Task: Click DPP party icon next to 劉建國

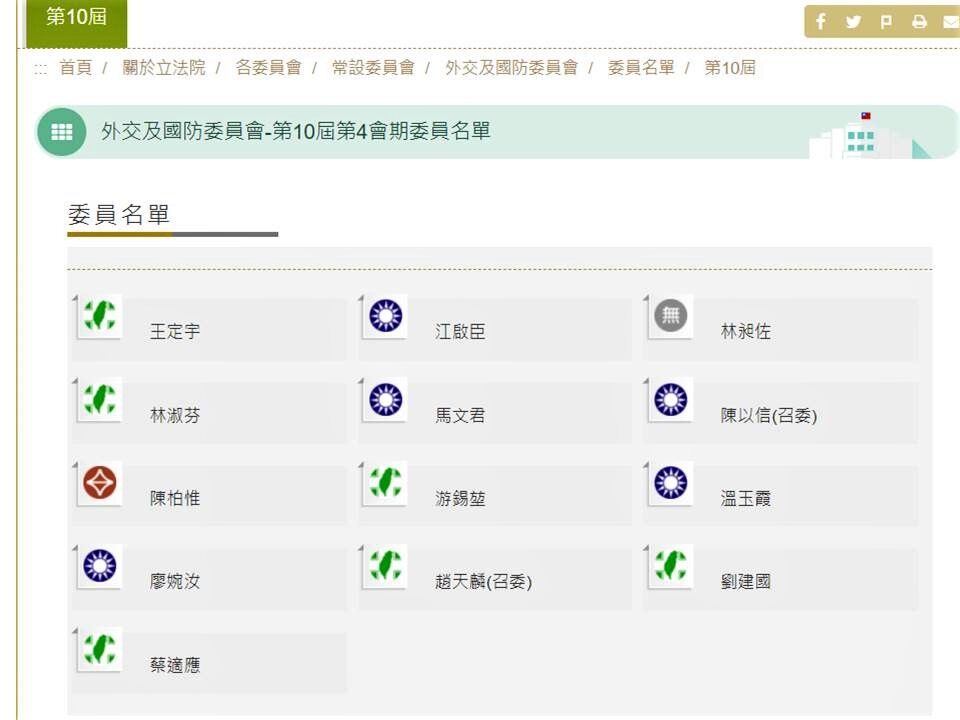Action: 670,566
